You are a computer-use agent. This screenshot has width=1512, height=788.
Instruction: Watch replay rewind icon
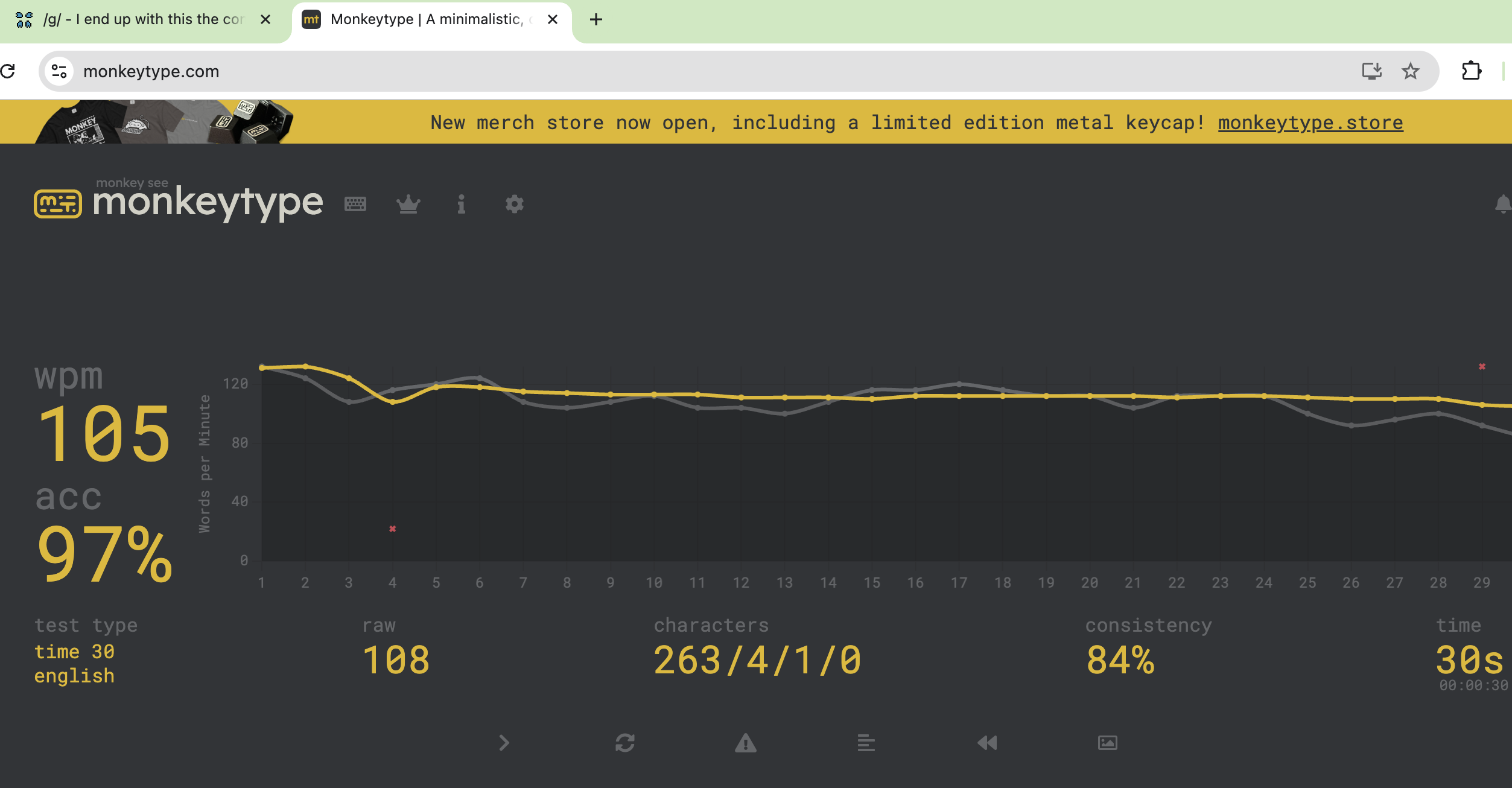tap(987, 743)
